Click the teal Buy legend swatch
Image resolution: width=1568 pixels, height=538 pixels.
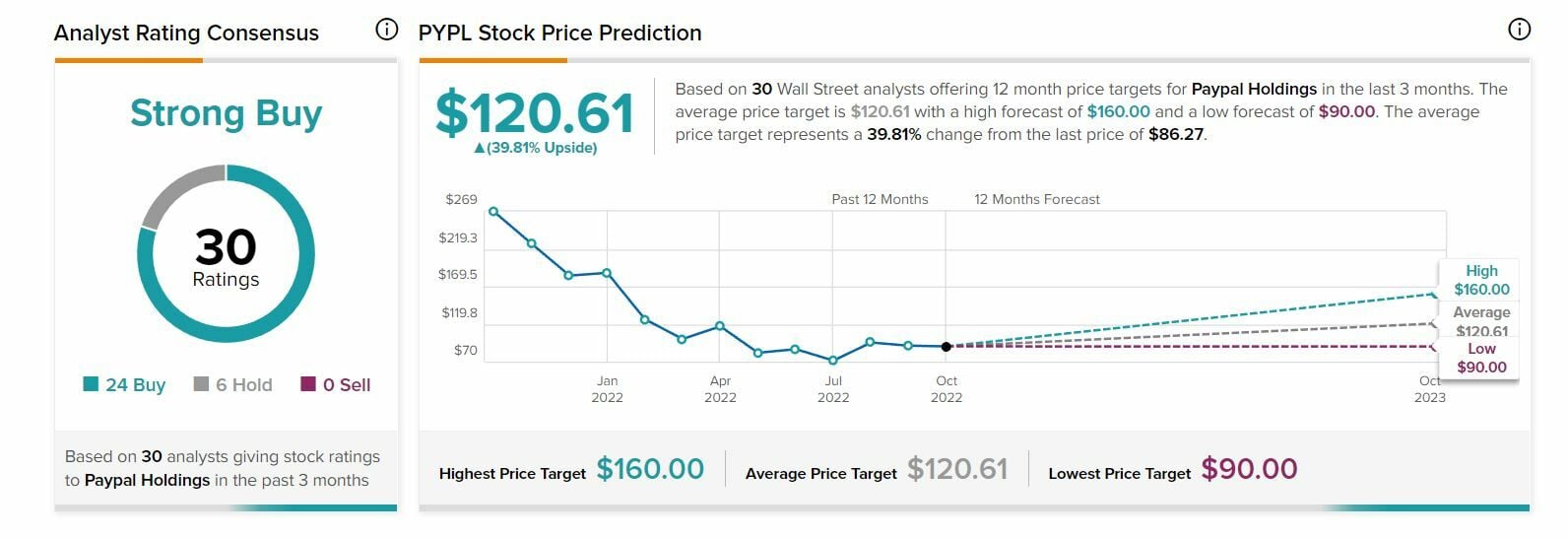pos(91,384)
